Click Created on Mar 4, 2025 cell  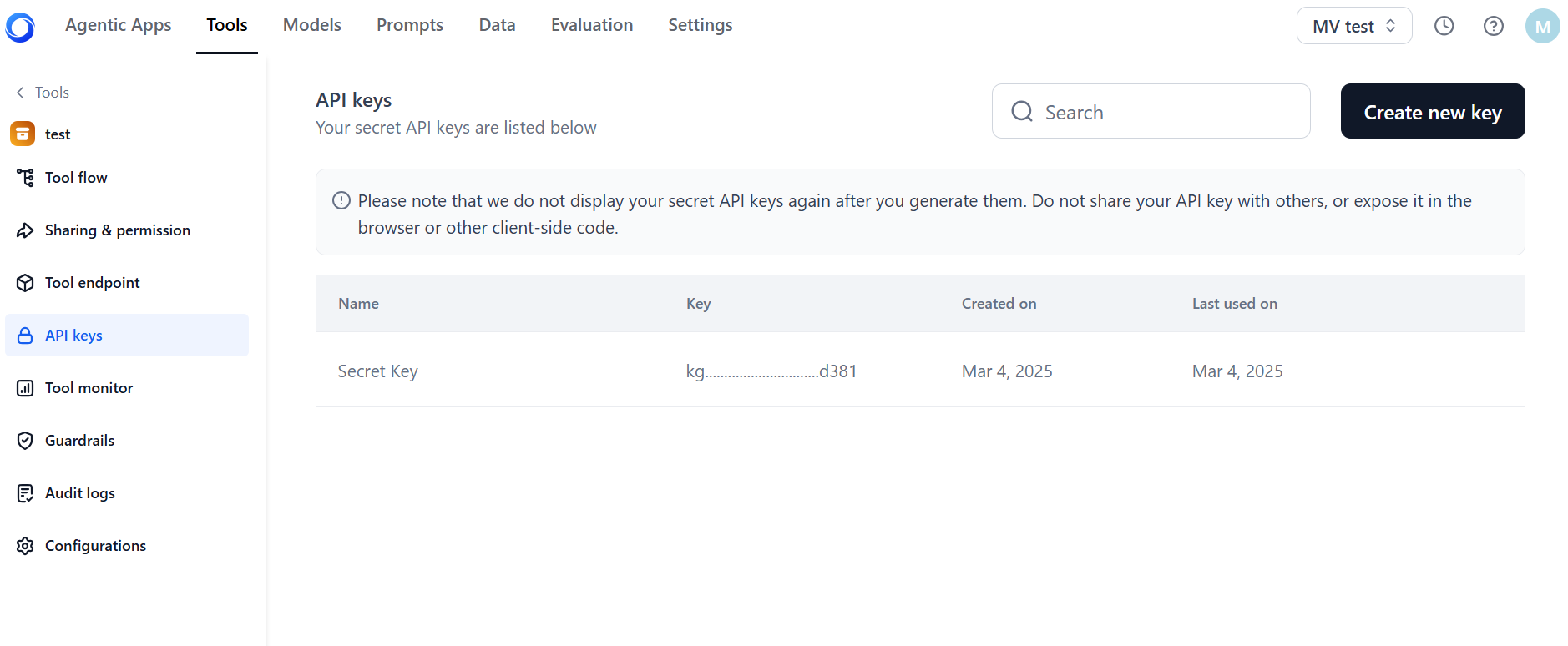tap(1007, 371)
